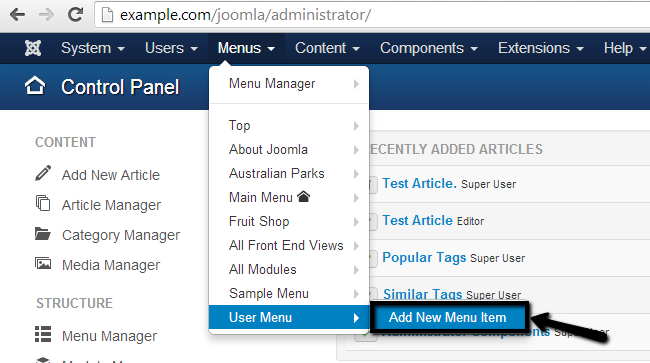Reload the page with refresh icon
This screenshot has height=363, width=650.
(x=75, y=15)
